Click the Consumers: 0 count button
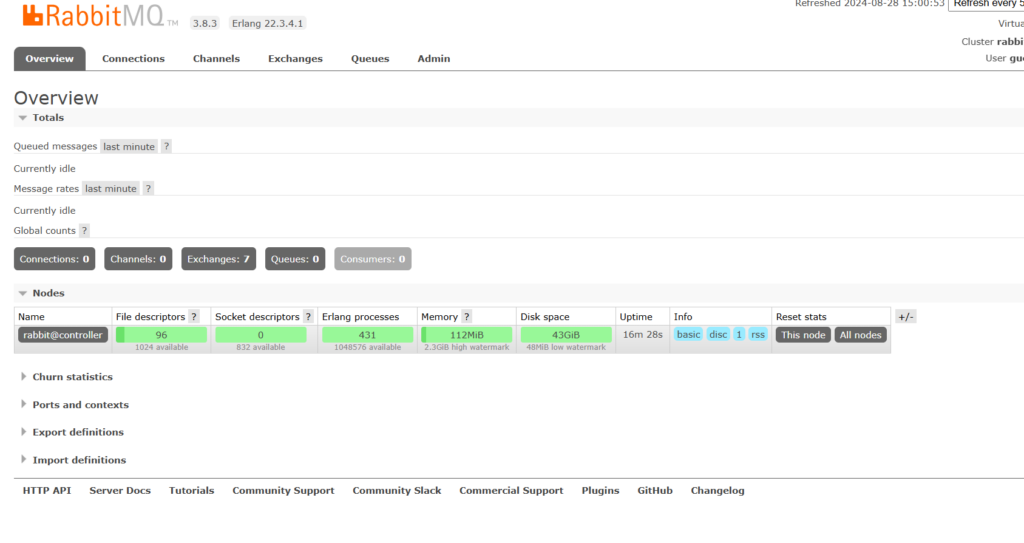1024x543 pixels. (372, 259)
